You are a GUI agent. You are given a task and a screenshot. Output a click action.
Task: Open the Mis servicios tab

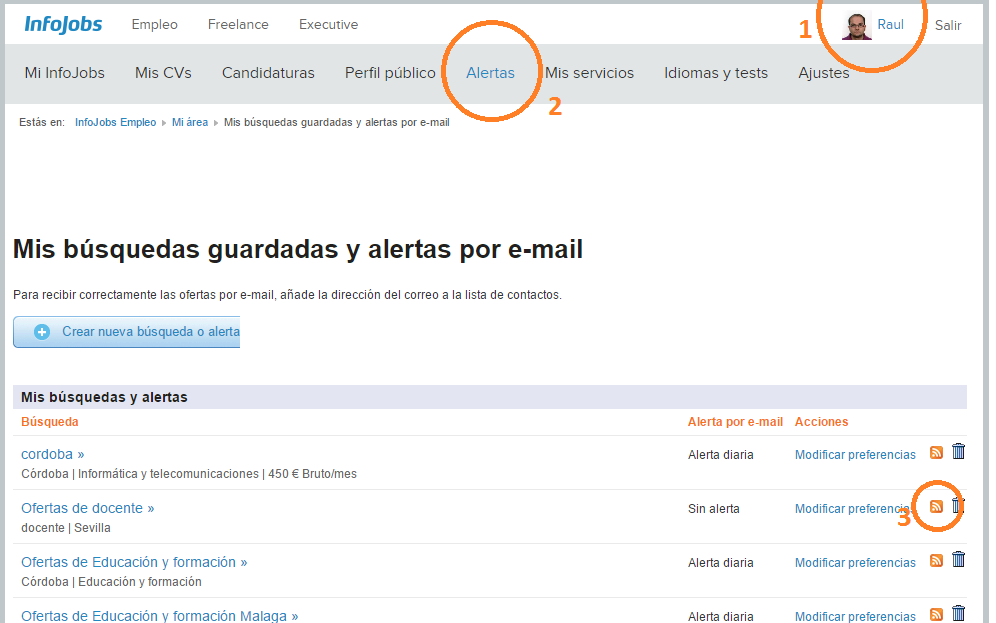tap(589, 73)
